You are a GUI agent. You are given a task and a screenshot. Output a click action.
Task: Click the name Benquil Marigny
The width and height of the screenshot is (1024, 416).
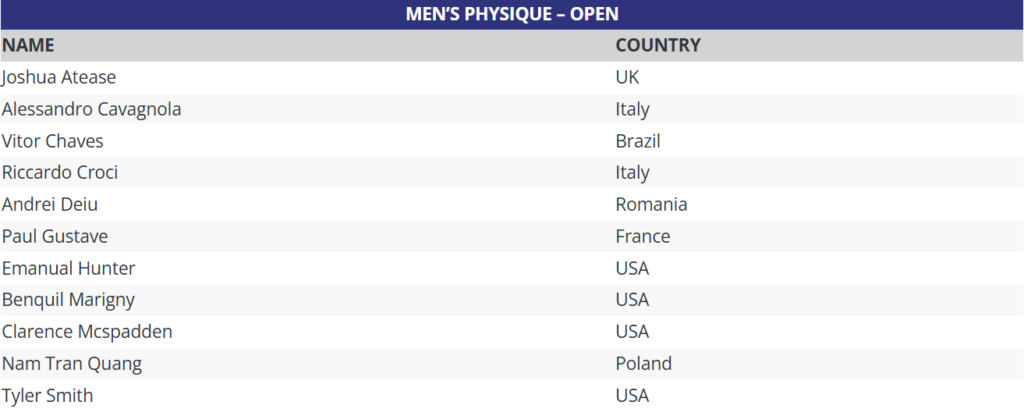pyautogui.click(x=68, y=299)
